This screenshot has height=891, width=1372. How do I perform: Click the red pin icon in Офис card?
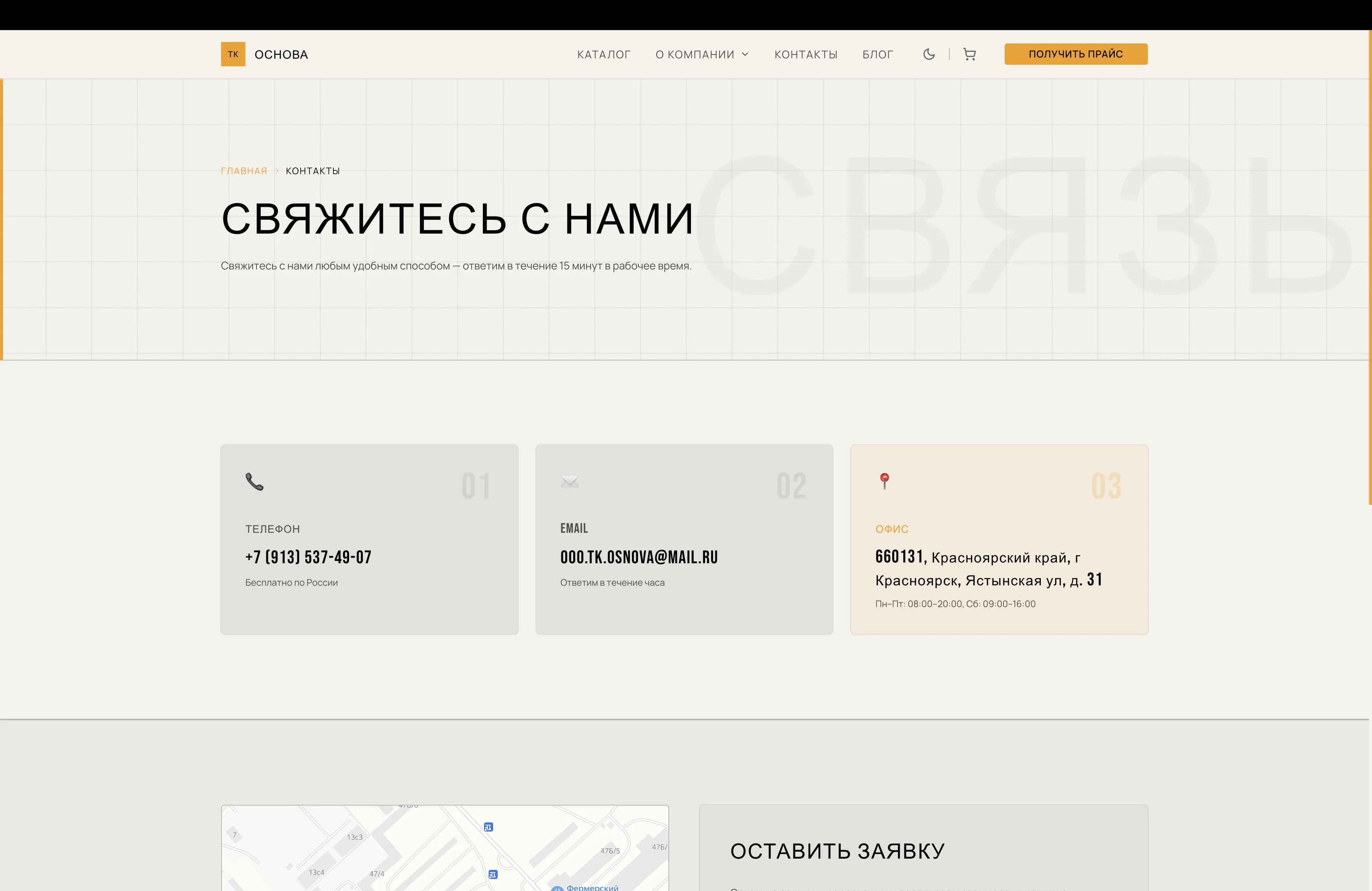pyautogui.click(x=884, y=481)
